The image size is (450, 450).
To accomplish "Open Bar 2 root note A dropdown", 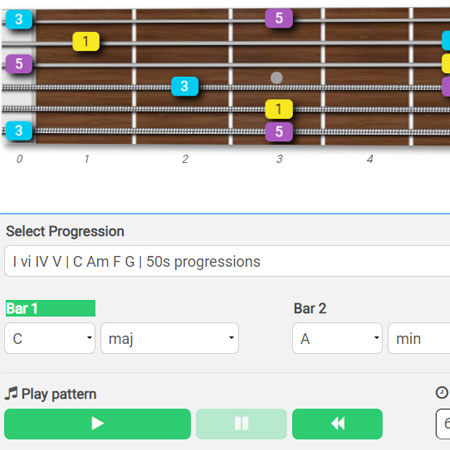I will [x=337, y=338].
